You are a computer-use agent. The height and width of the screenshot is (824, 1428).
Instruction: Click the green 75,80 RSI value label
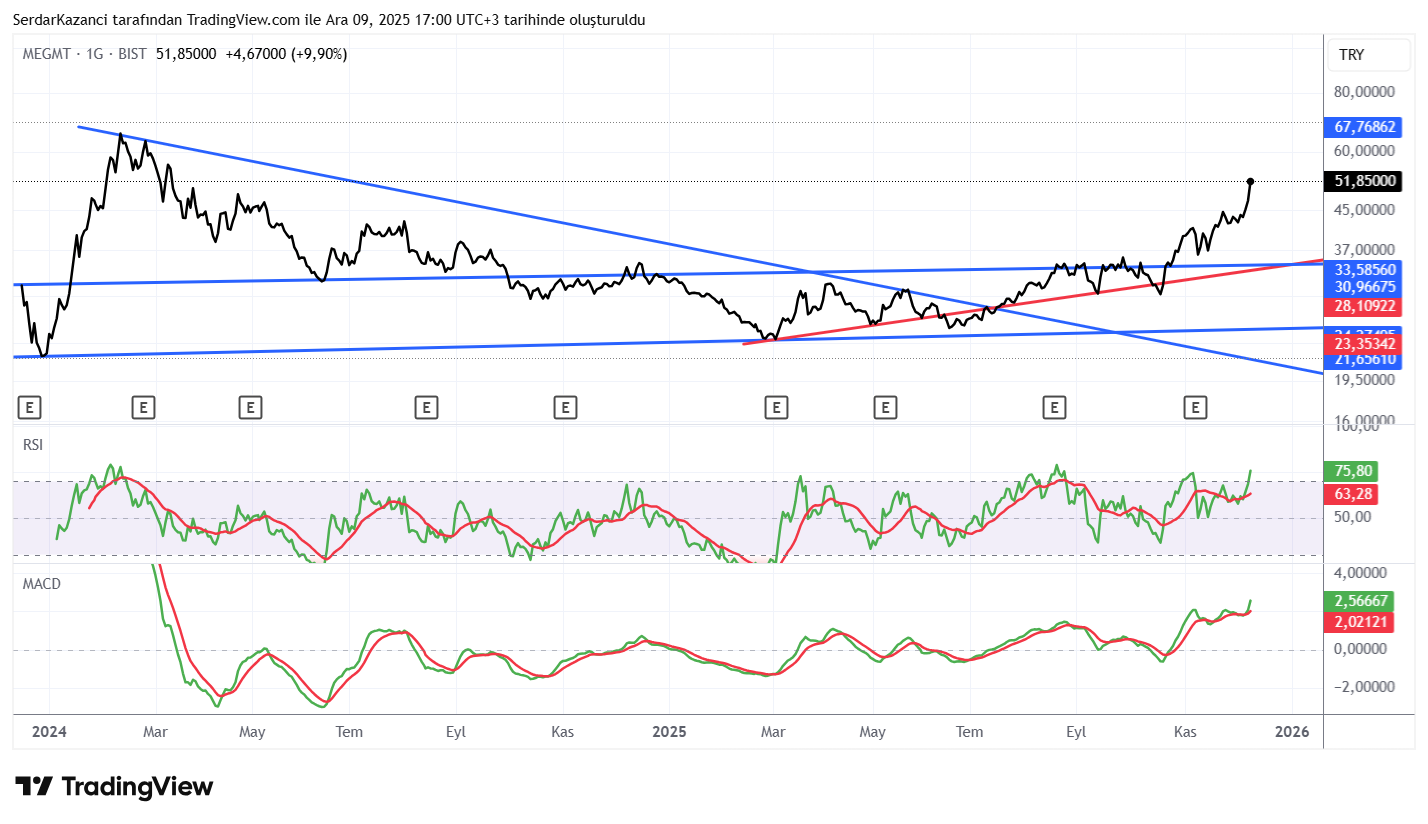[x=1348, y=471]
